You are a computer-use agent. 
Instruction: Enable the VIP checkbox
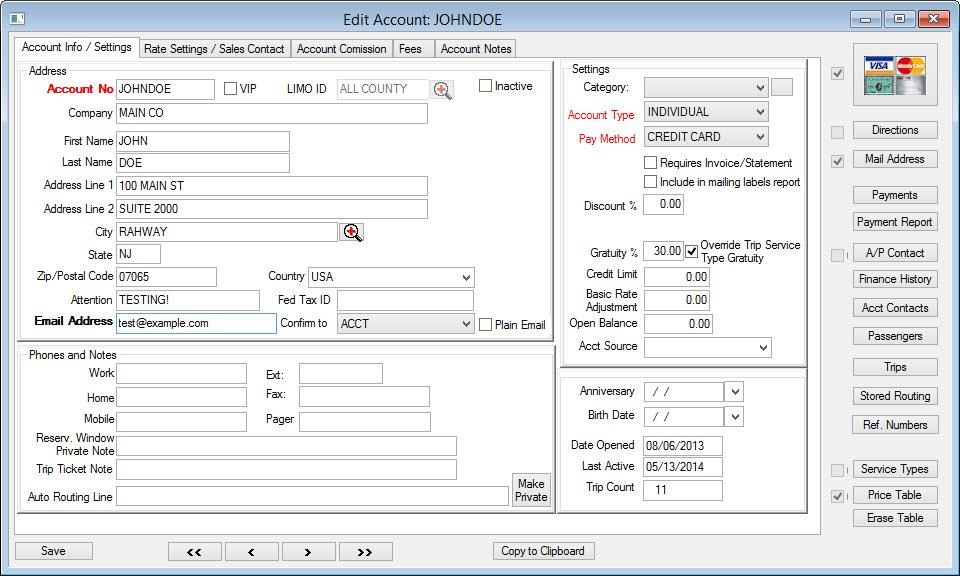pyautogui.click(x=229, y=88)
